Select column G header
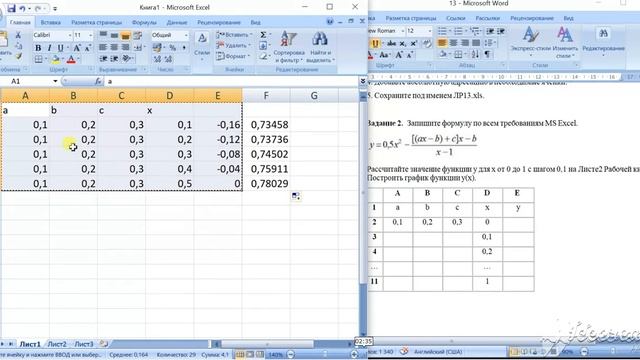The image size is (640, 360). pyautogui.click(x=314, y=96)
